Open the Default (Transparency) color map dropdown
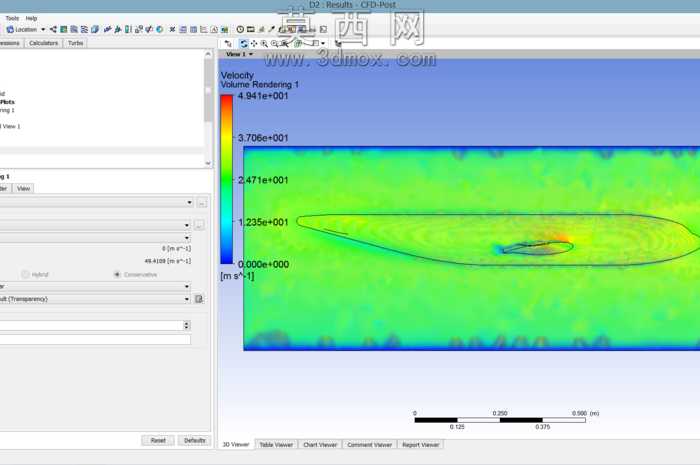Image resolution: width=700 pixels, height=465 pixels. tap(187, 299)
